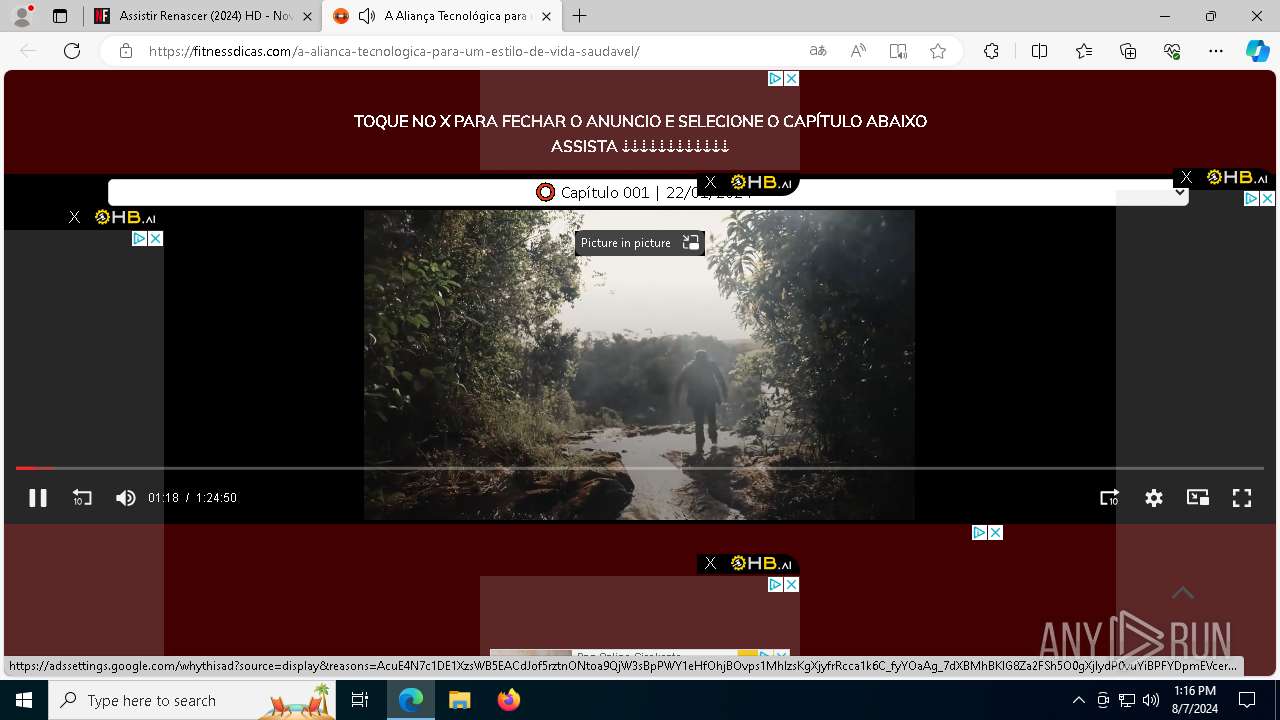This screenshot has height=720, width=1280.
Task: Open system volume tray icon
Action: pyautogui.click(x=1151, y=700)
